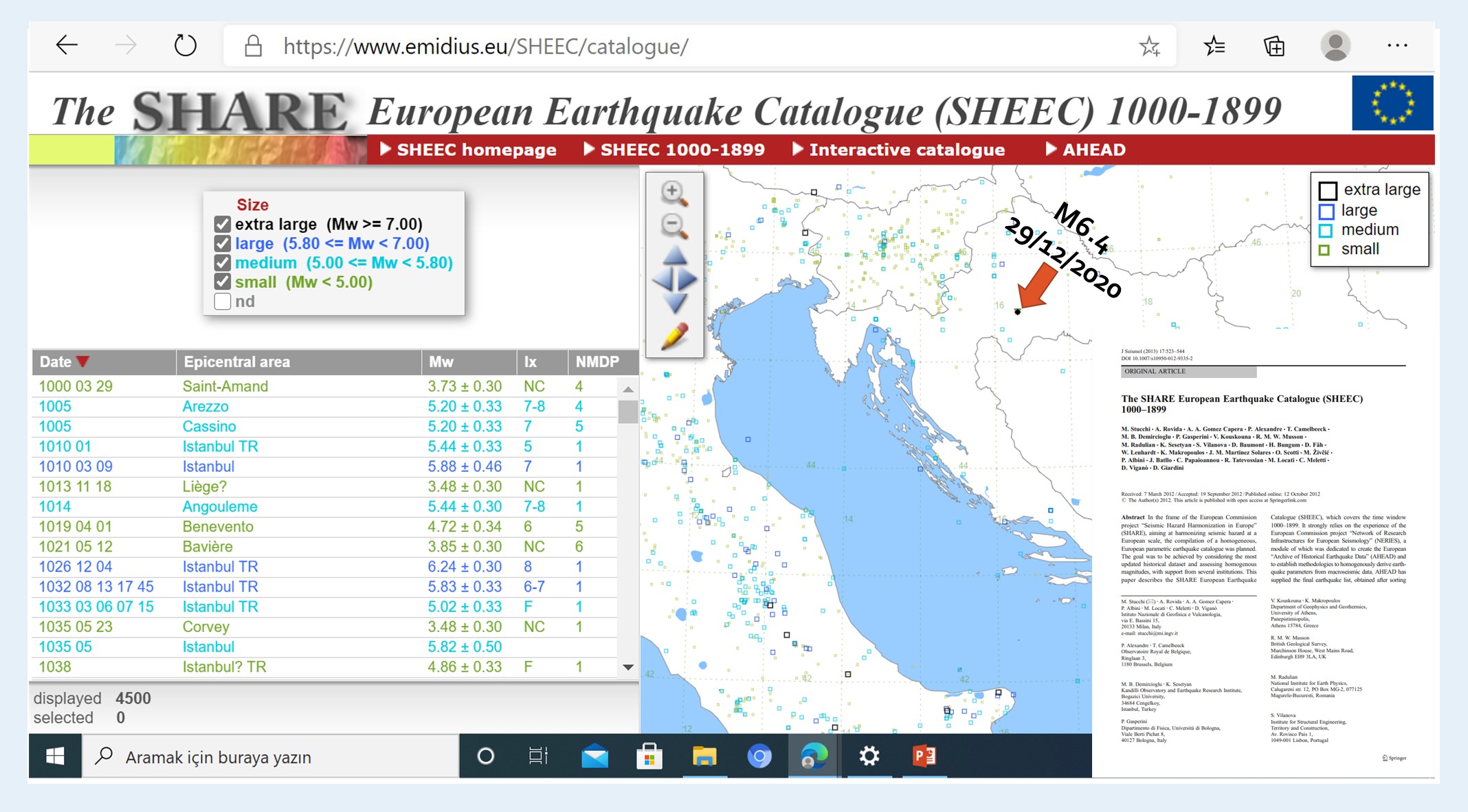Select the Saint-Amand 1000 03 29 row

coord(324,387)
